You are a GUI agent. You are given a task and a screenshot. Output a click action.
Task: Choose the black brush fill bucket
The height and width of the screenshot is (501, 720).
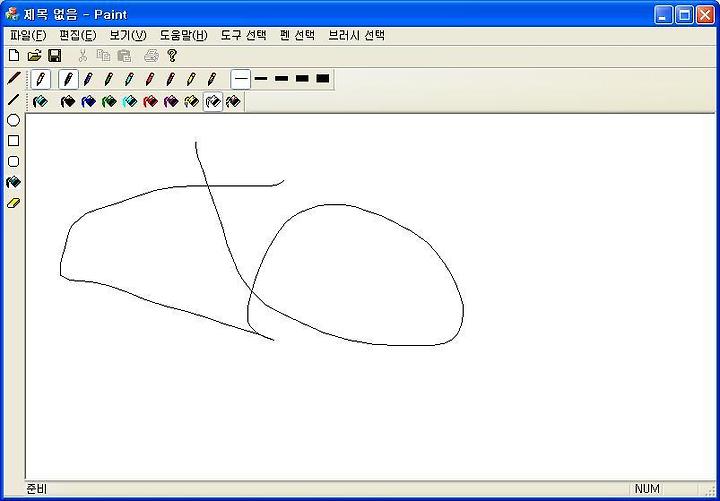68,101
